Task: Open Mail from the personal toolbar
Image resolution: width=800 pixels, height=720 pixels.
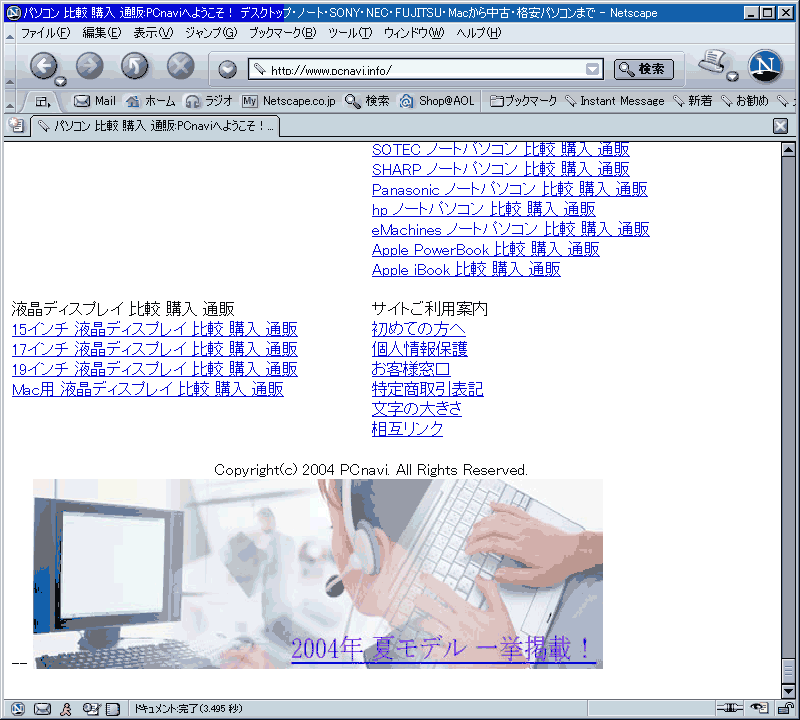Action: click(x=95, y=101)
